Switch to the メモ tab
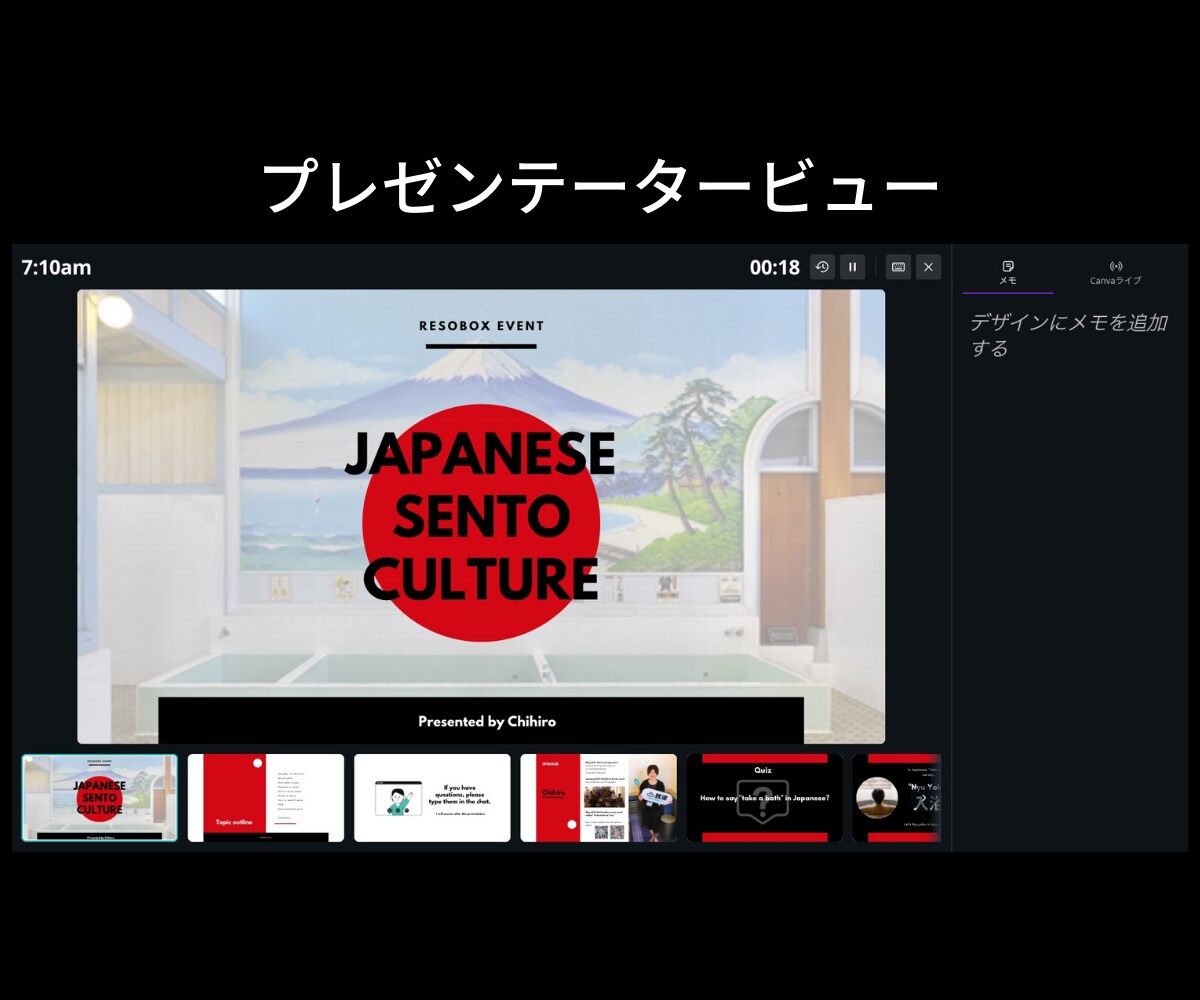The width and height of the screenshot is (1200, 1000). pos(1008,273)
